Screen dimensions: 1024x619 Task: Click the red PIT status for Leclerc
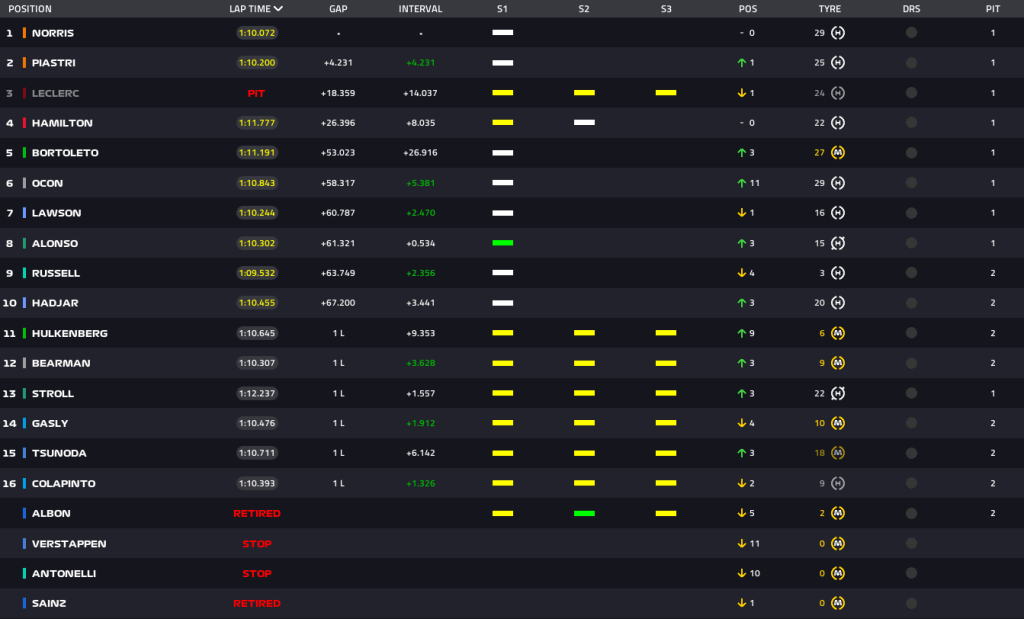tap(257, 93)
